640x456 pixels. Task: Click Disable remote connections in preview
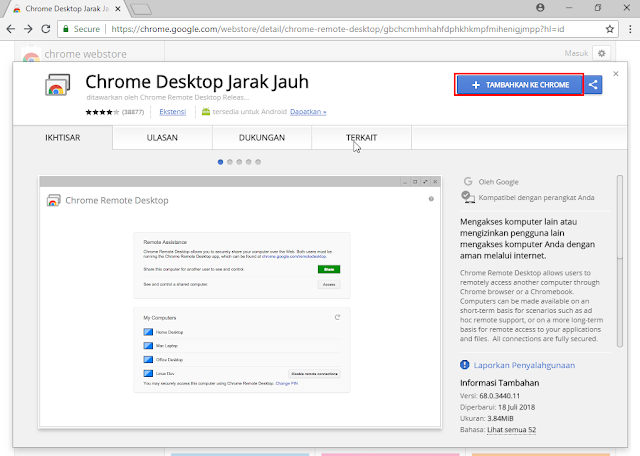click(x=314, y=374)
